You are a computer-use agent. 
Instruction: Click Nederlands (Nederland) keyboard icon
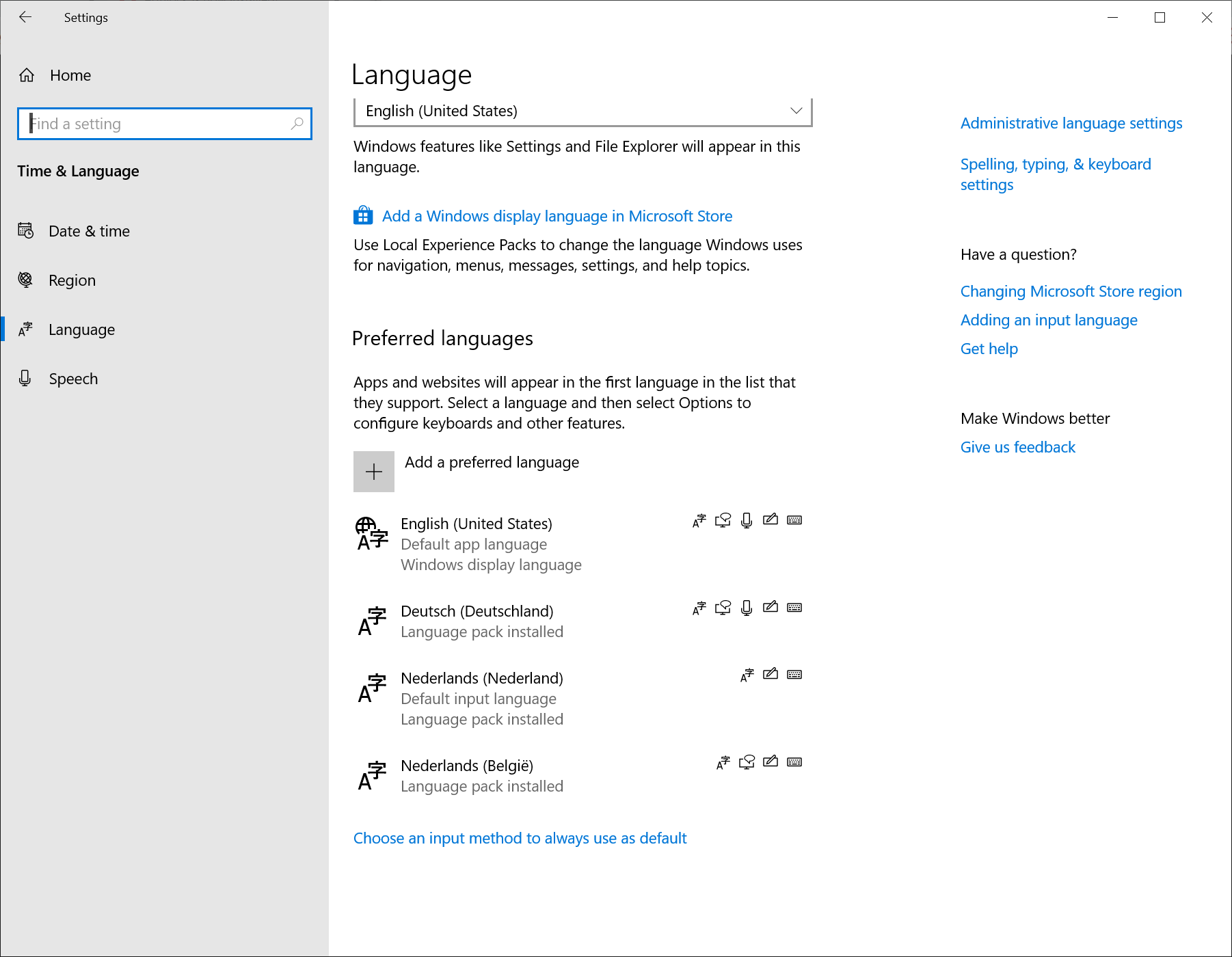(x=794, y=675)
